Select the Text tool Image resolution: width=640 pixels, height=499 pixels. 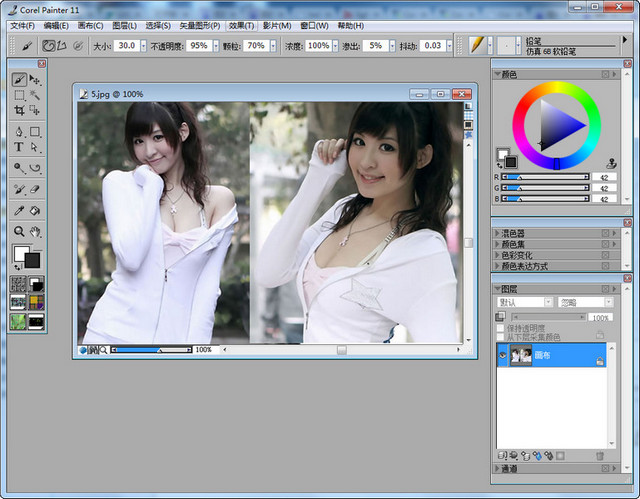tap(19, 147)
